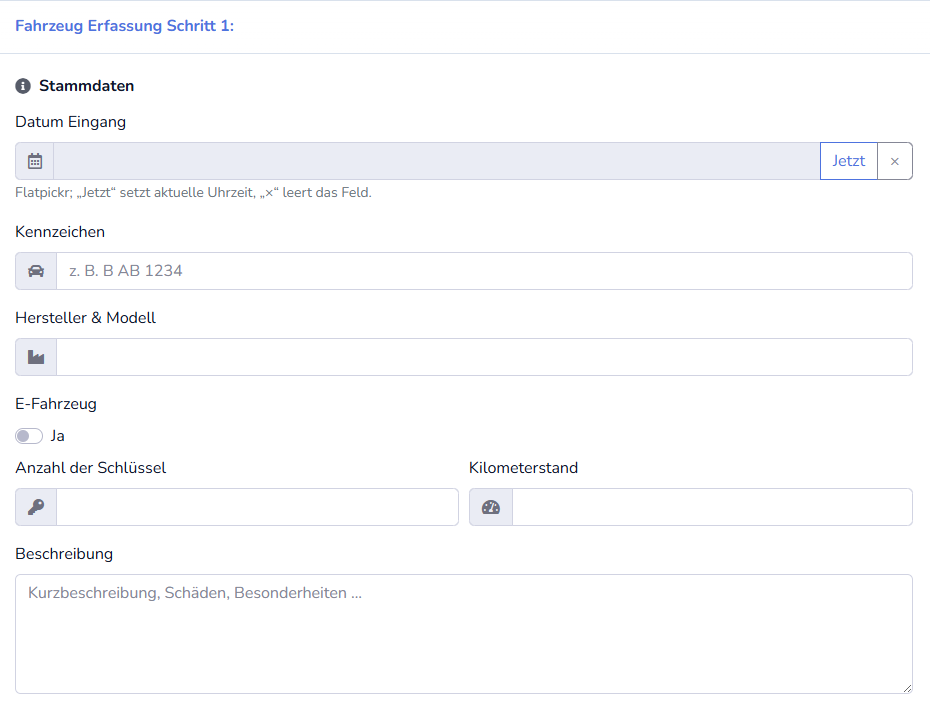This screenshot has width=930, height=727.
Task: Click the Stammdaten section heading
Action: tap(86, 86)
